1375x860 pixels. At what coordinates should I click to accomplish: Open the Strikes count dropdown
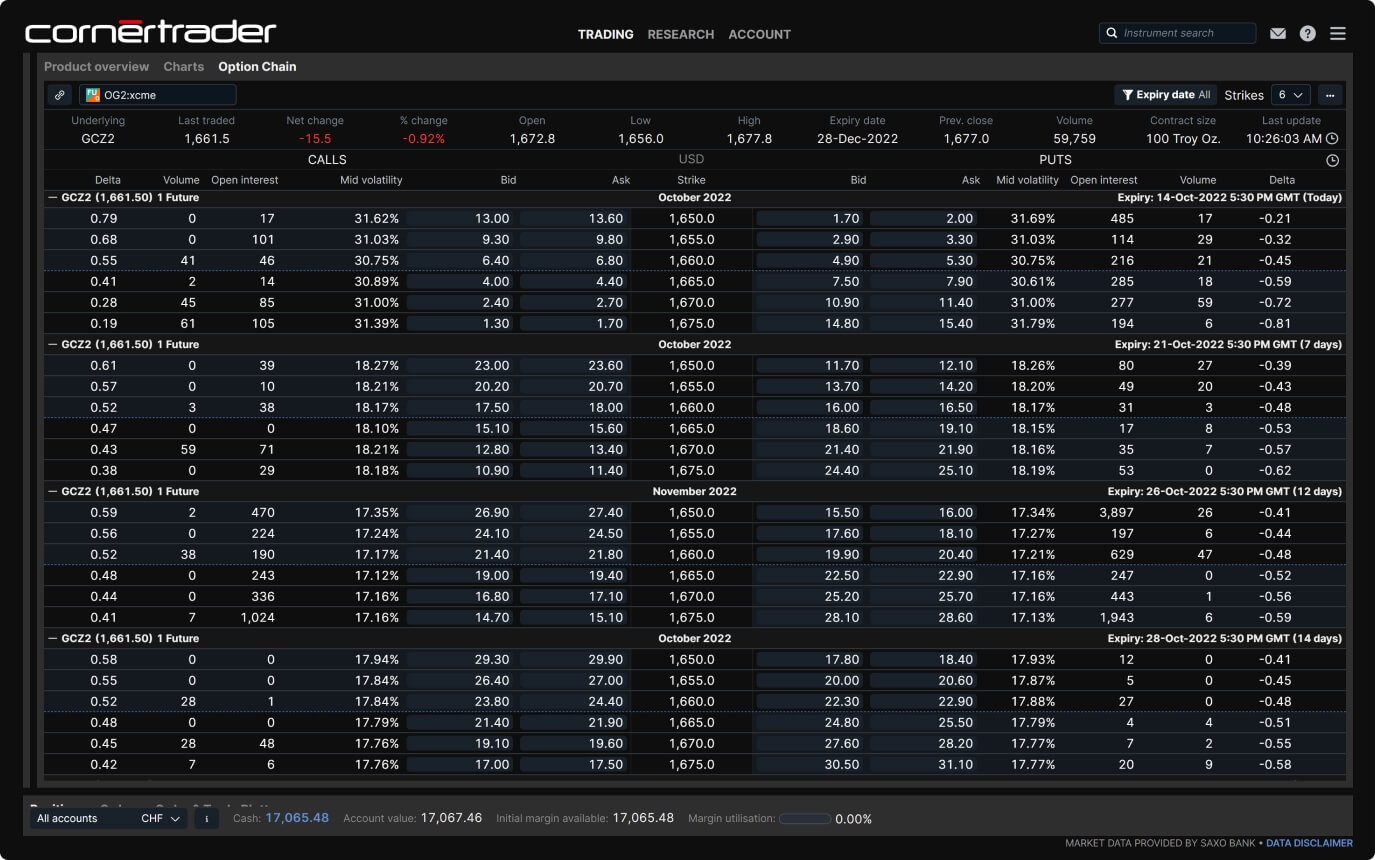point(1290,95)
